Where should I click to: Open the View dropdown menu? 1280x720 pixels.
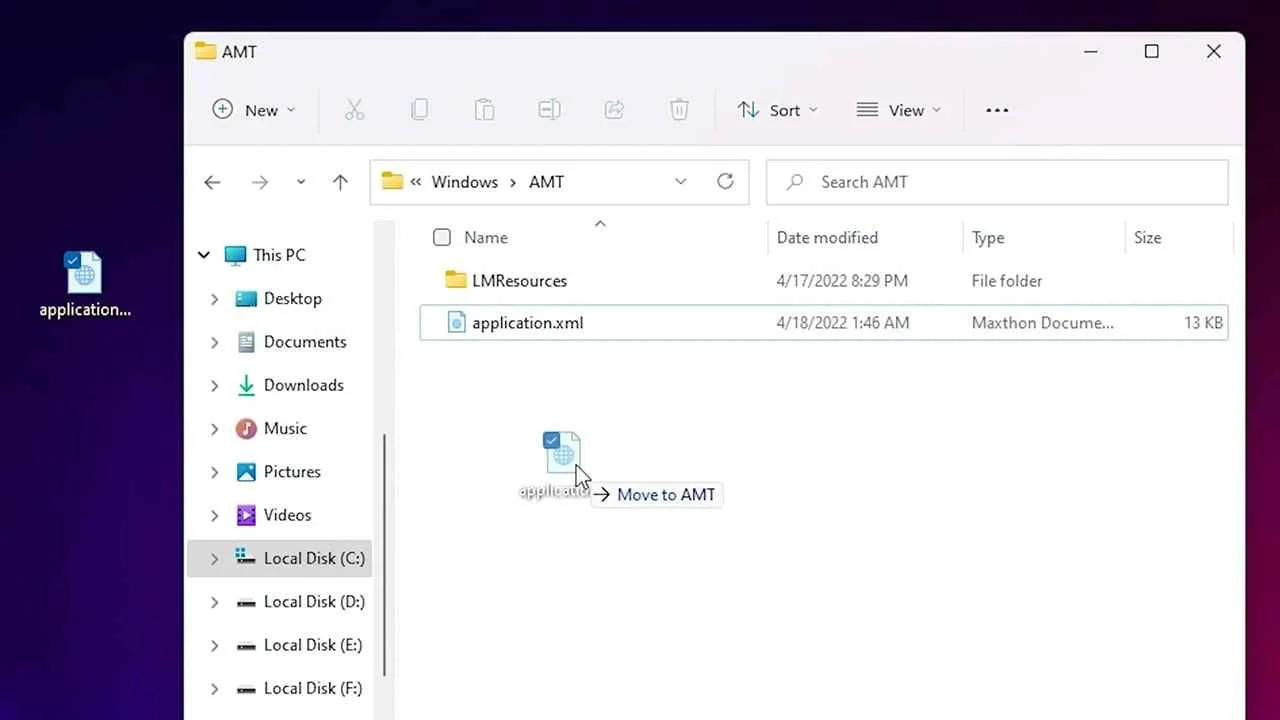point(899,110)
